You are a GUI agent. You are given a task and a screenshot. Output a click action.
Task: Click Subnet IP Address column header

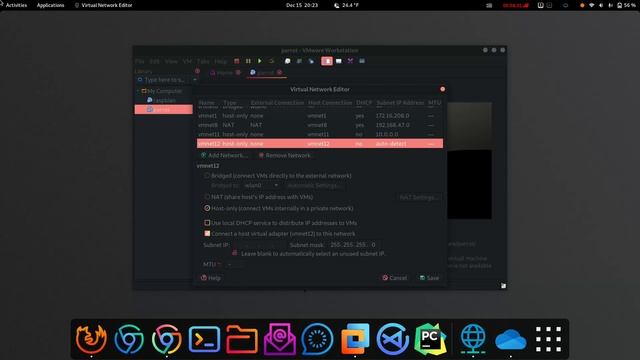pos(400,103)
